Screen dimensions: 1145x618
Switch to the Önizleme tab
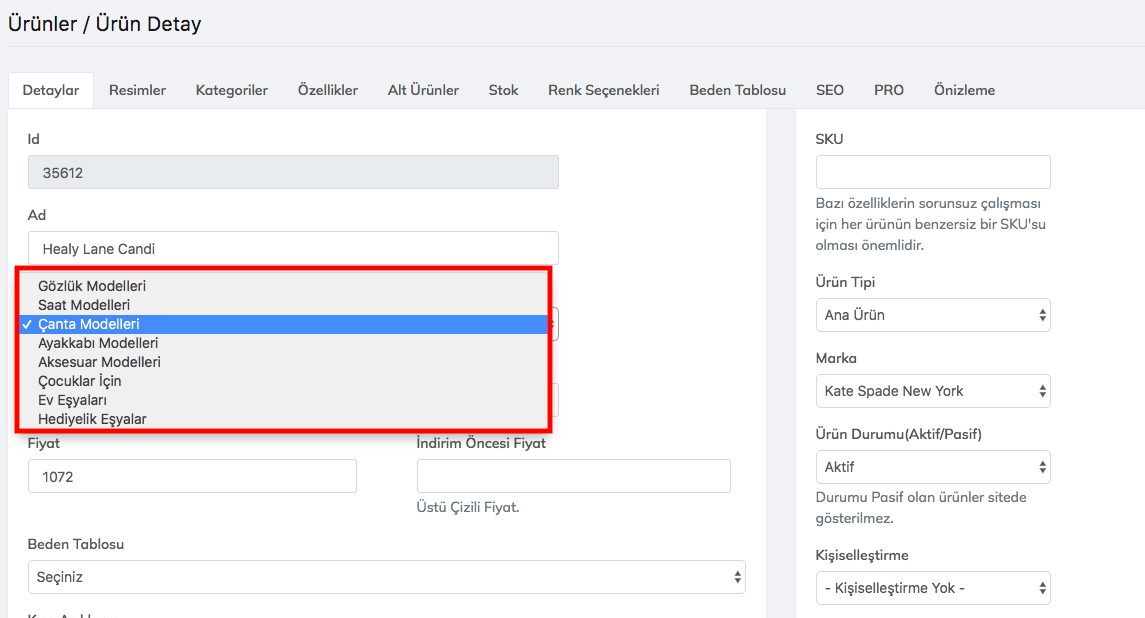964,90
